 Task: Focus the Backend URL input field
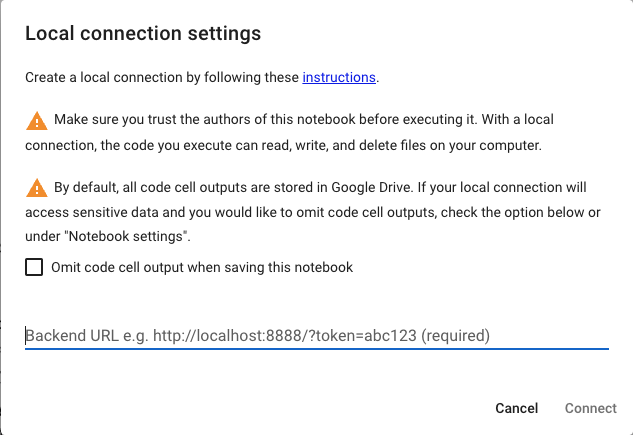tap(316, 335)
